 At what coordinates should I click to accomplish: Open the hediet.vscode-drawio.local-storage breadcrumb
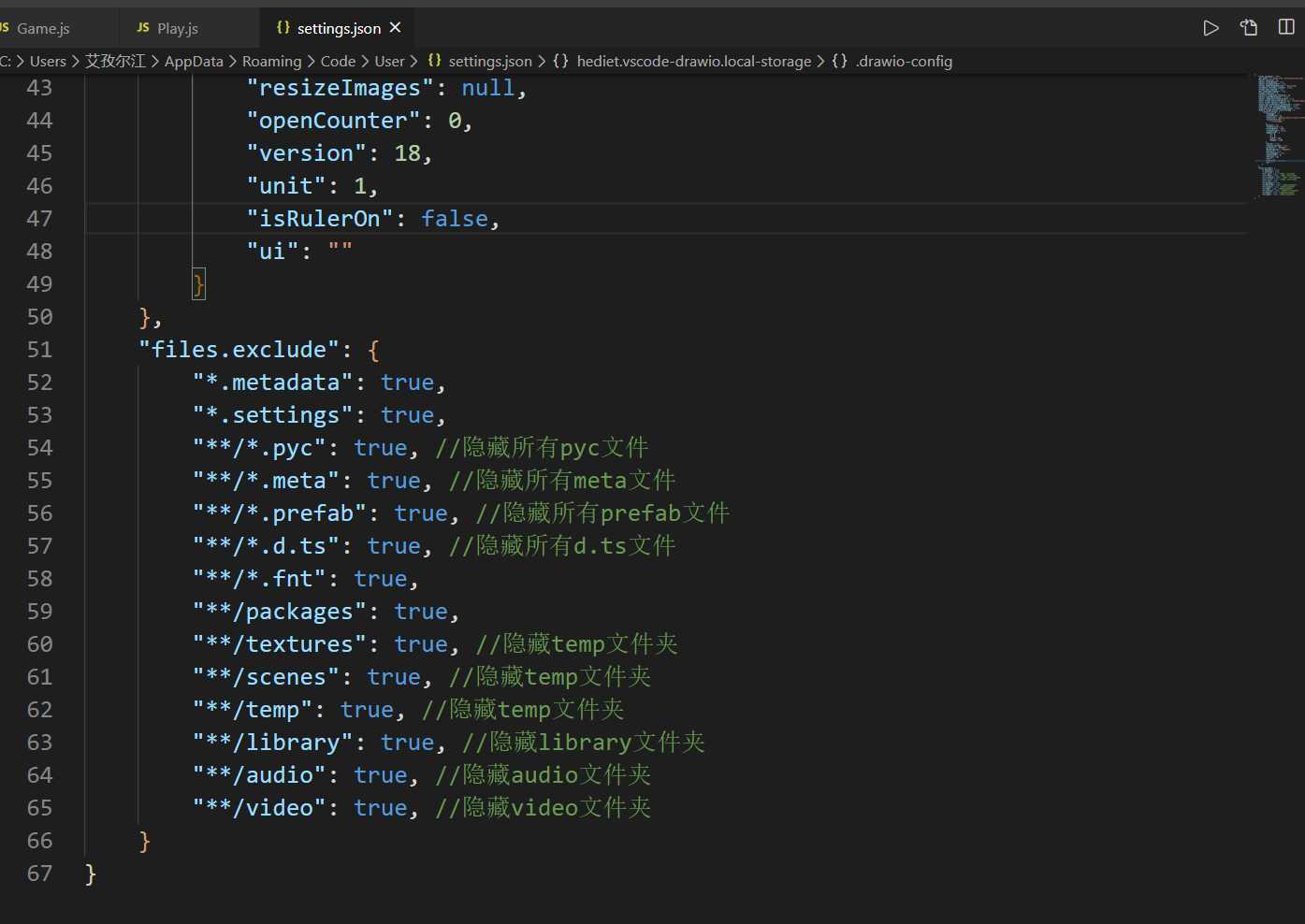pyautogui.click(x=683, y=61)
